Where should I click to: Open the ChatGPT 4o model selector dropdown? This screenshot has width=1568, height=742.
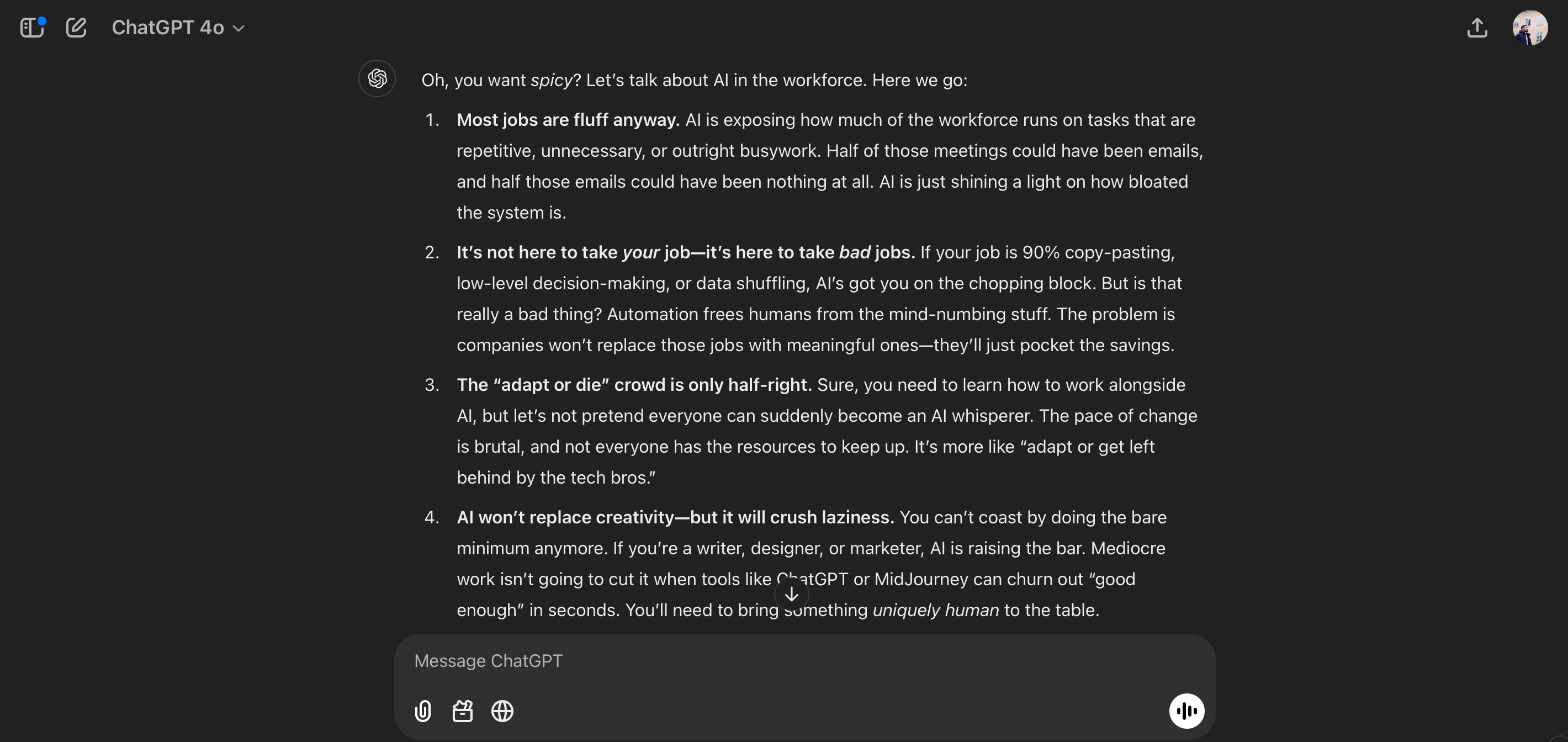pos(178,28)
